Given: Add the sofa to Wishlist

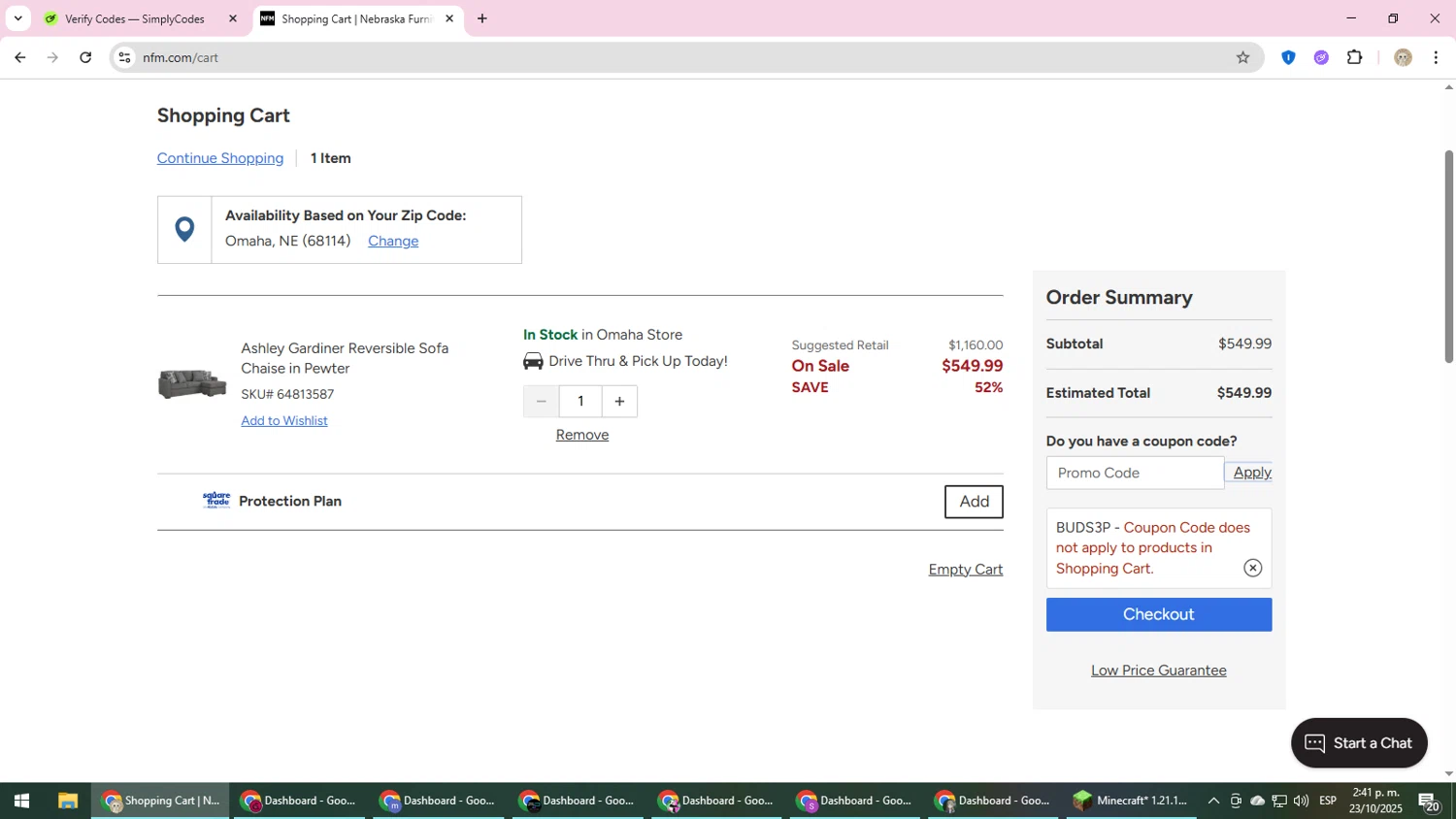Looking at the screenshot, I should (x=284, y=420).
